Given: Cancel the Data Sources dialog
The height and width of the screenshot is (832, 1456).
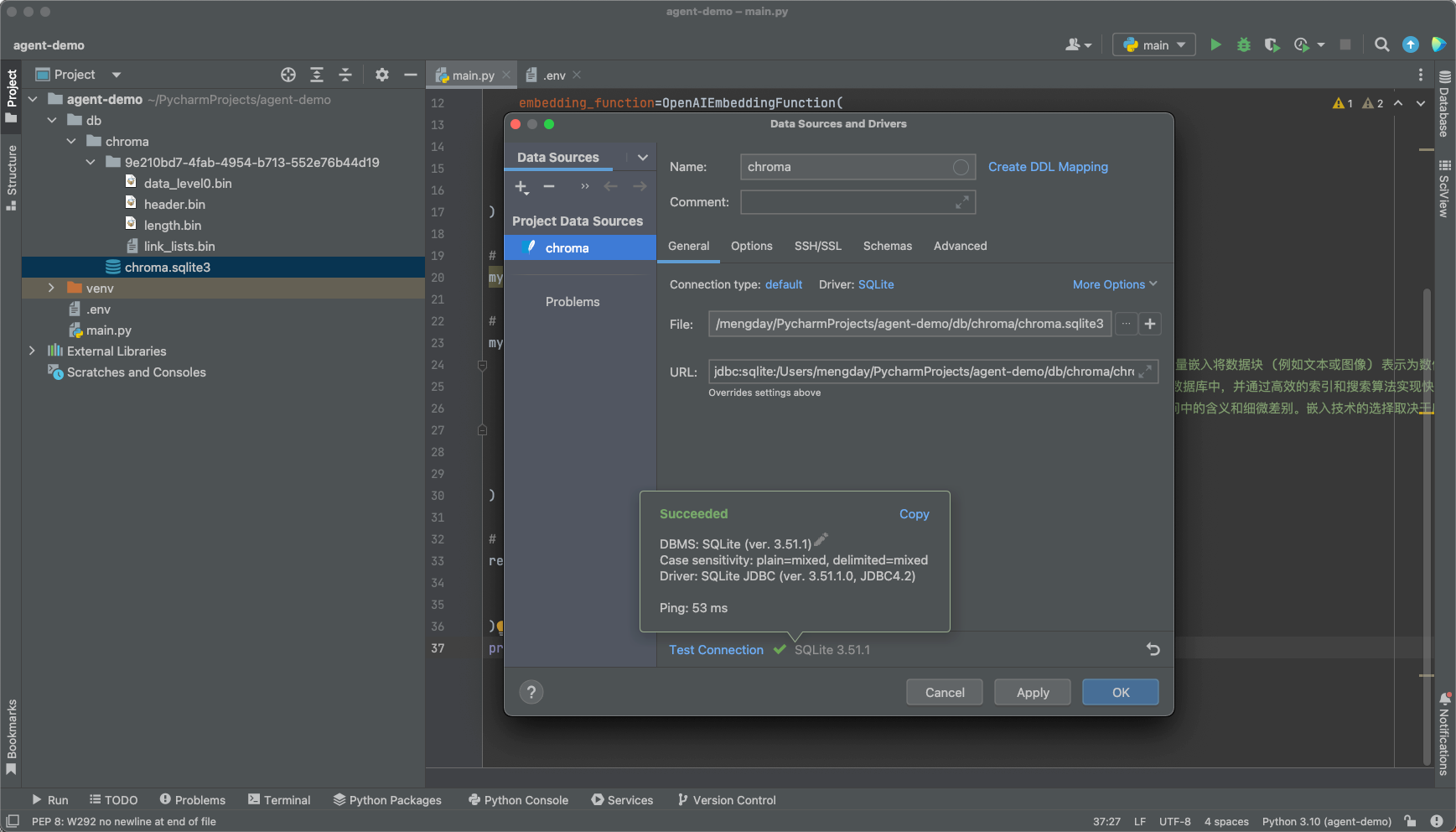Looking at the screenshot, I should point(945,692).
